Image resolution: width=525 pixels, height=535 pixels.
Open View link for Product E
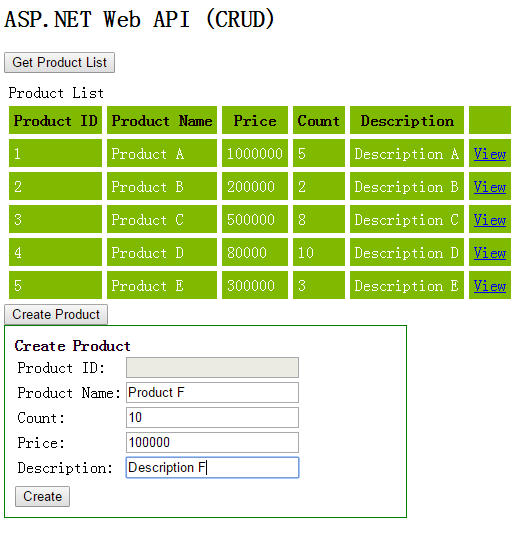tap(490, 286)
